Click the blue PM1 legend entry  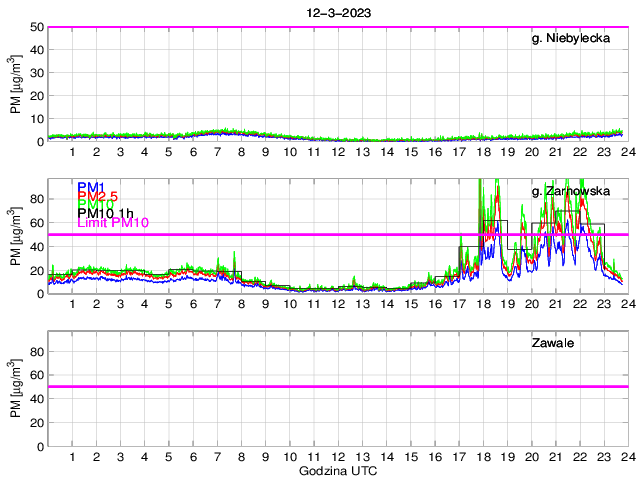coord(90,187)
